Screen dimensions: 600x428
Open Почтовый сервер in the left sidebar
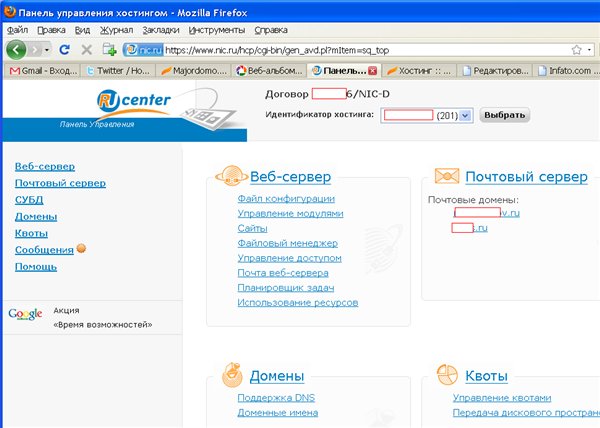[x=60, y=184]
